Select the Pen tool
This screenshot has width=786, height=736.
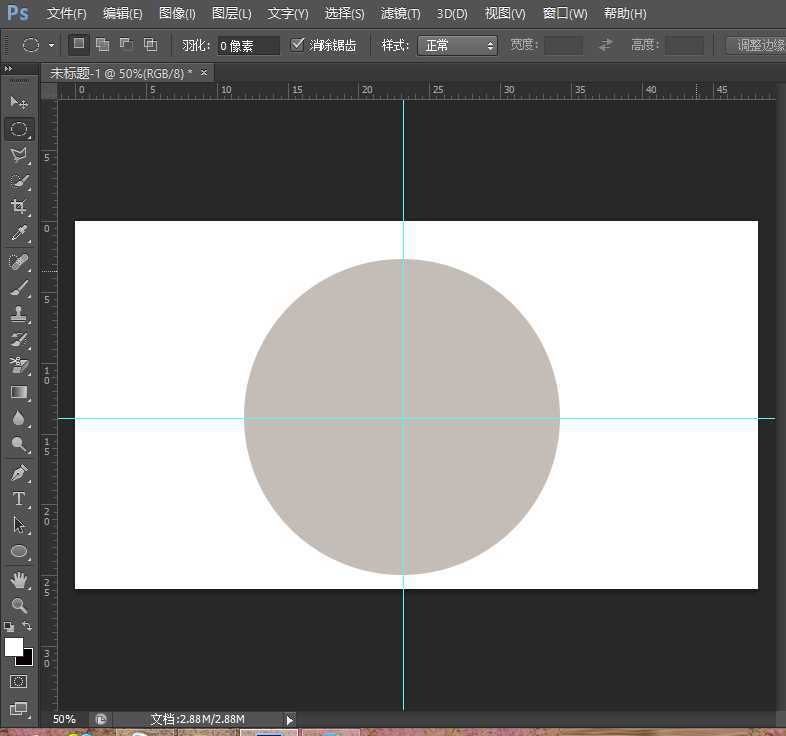pos(19,472)
